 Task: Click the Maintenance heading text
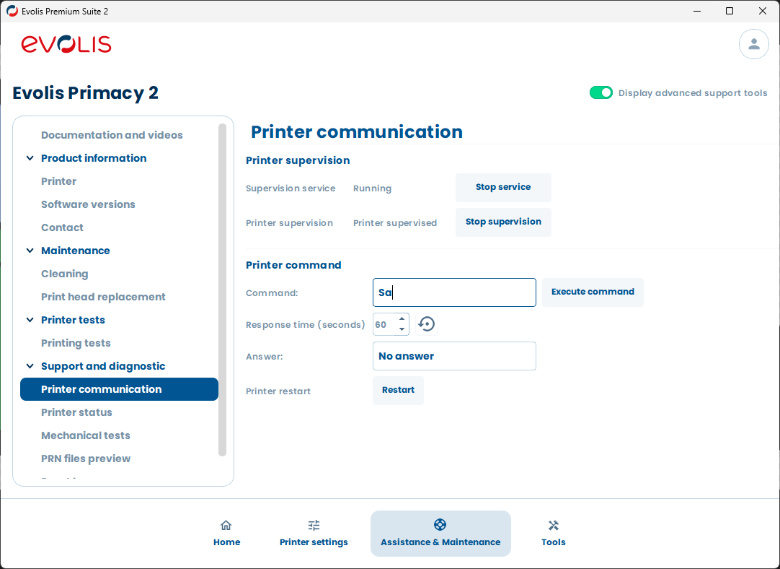pos(75,251)
